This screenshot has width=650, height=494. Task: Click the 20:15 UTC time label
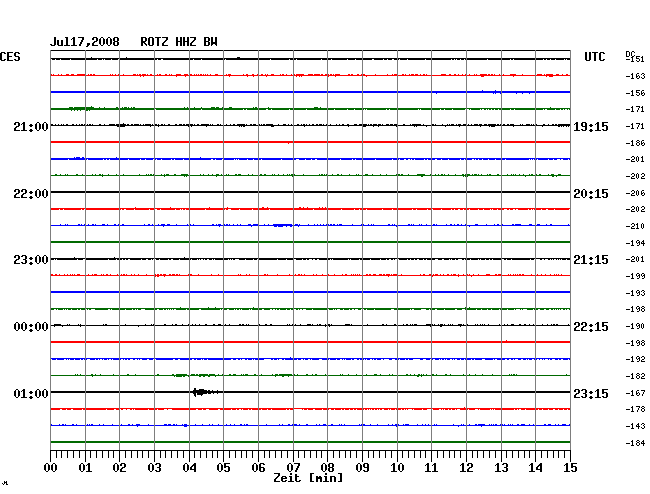pos(591,194)
